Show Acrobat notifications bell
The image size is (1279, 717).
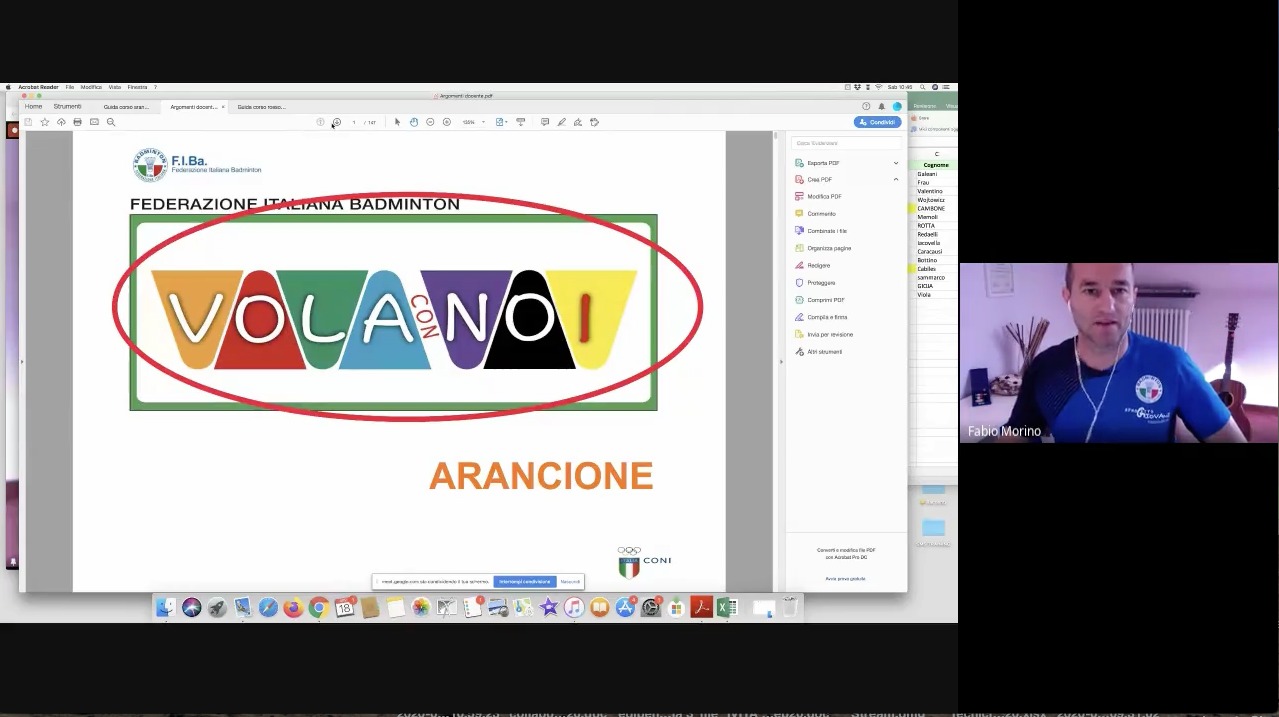(881, 106)
